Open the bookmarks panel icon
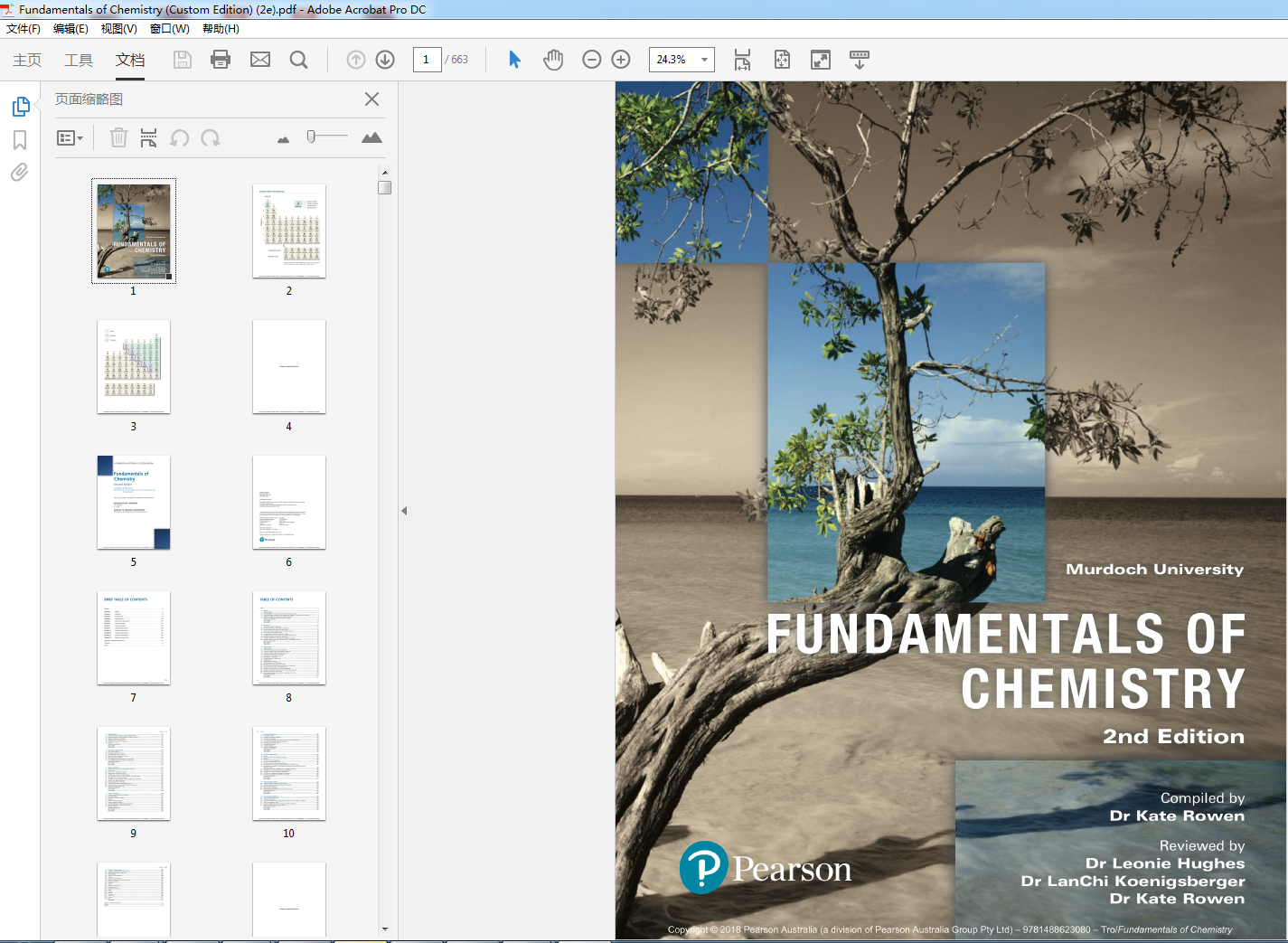Screen dimensions: 1288x943 pos(20,140)
